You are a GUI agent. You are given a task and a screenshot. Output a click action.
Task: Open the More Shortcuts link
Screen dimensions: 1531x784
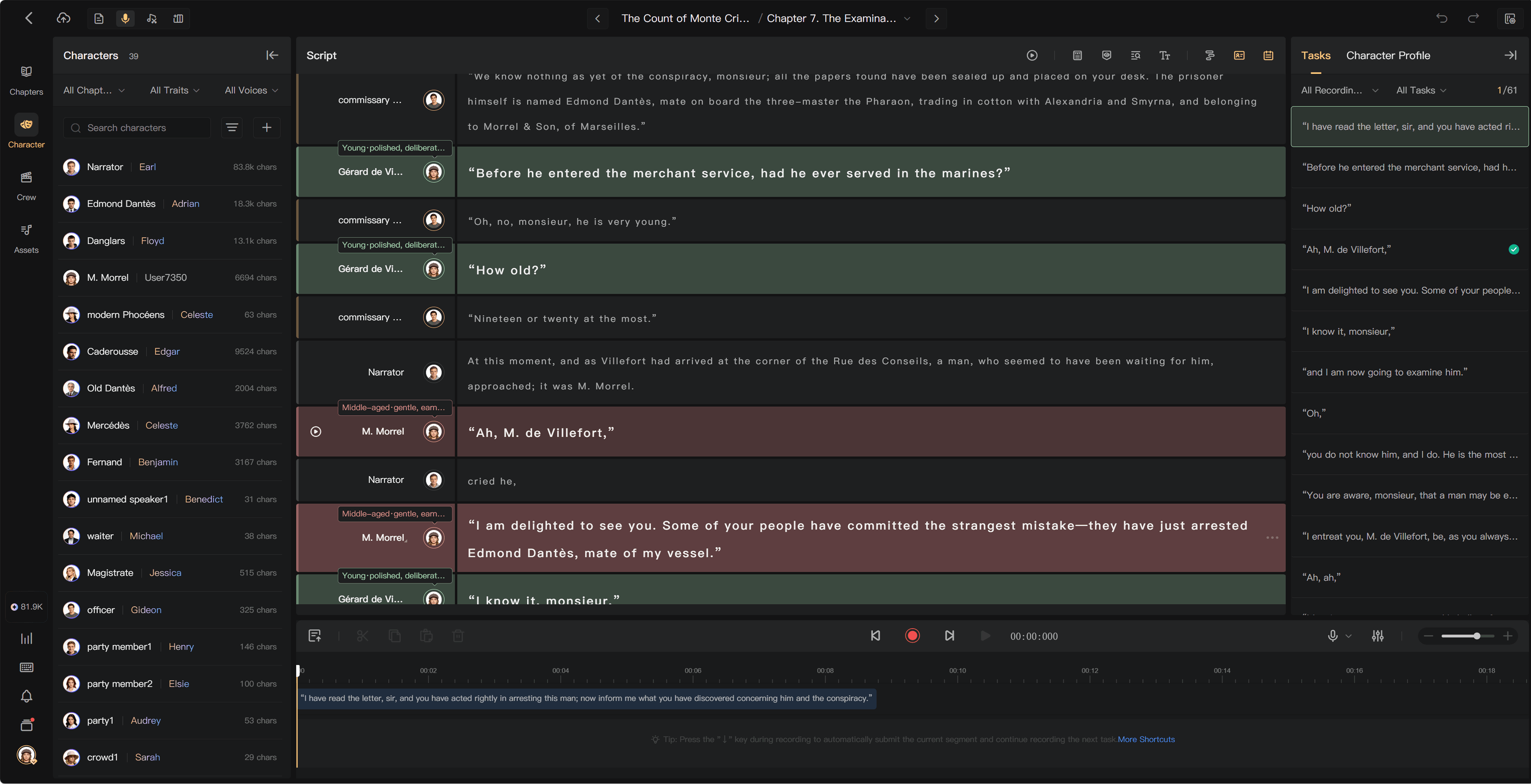[1146, 740]
